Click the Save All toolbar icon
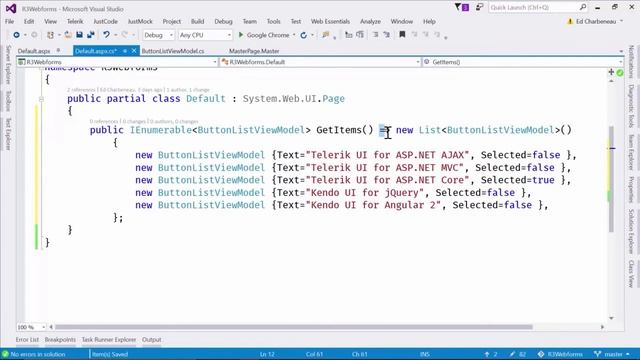Screen dimensions: 640x360 [91, 35]
